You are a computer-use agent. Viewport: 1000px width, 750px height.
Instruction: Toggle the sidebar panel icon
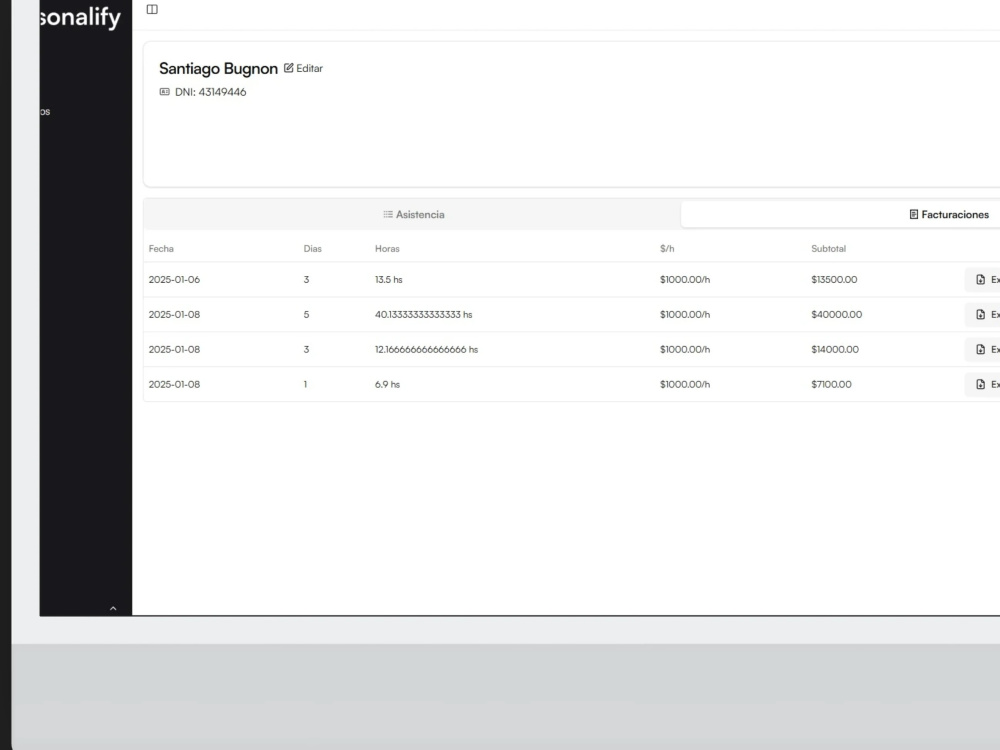(x=152, y=9)
